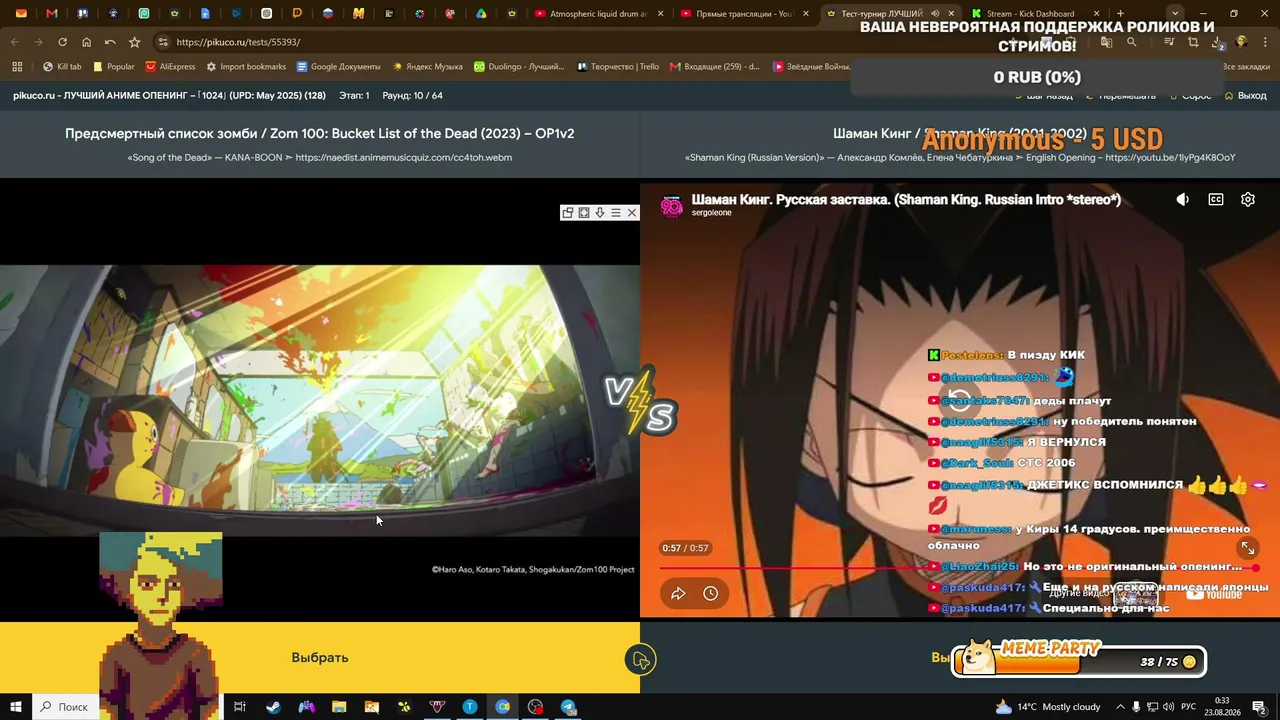Click the browser undo arrow icon

[110, 42]
